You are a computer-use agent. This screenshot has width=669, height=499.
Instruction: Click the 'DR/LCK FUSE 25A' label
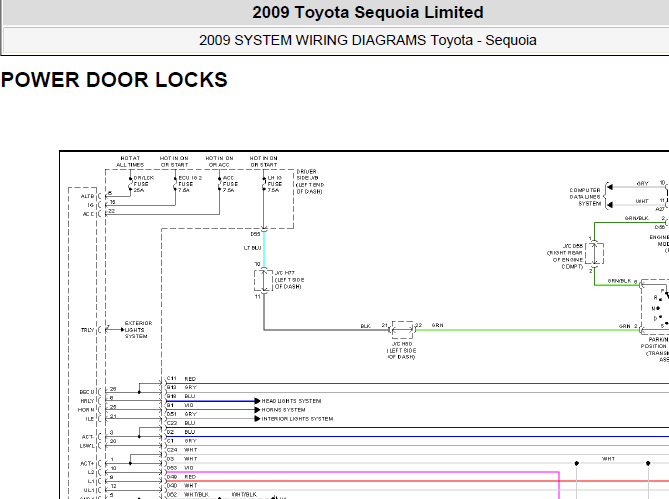[x=143, y=184]
